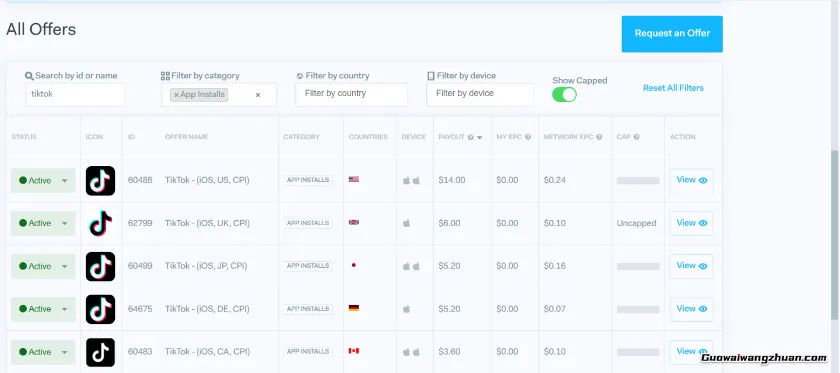This screenshot has height=373, width=840.
Task: Click the Countries column header
Action: [x=368, y=137]
